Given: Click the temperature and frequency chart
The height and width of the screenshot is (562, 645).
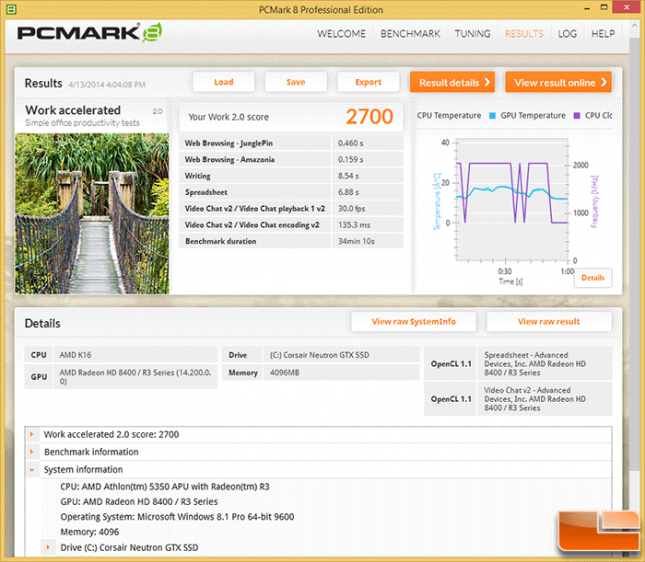Looking at the screenshot, I should coord(511,200).
